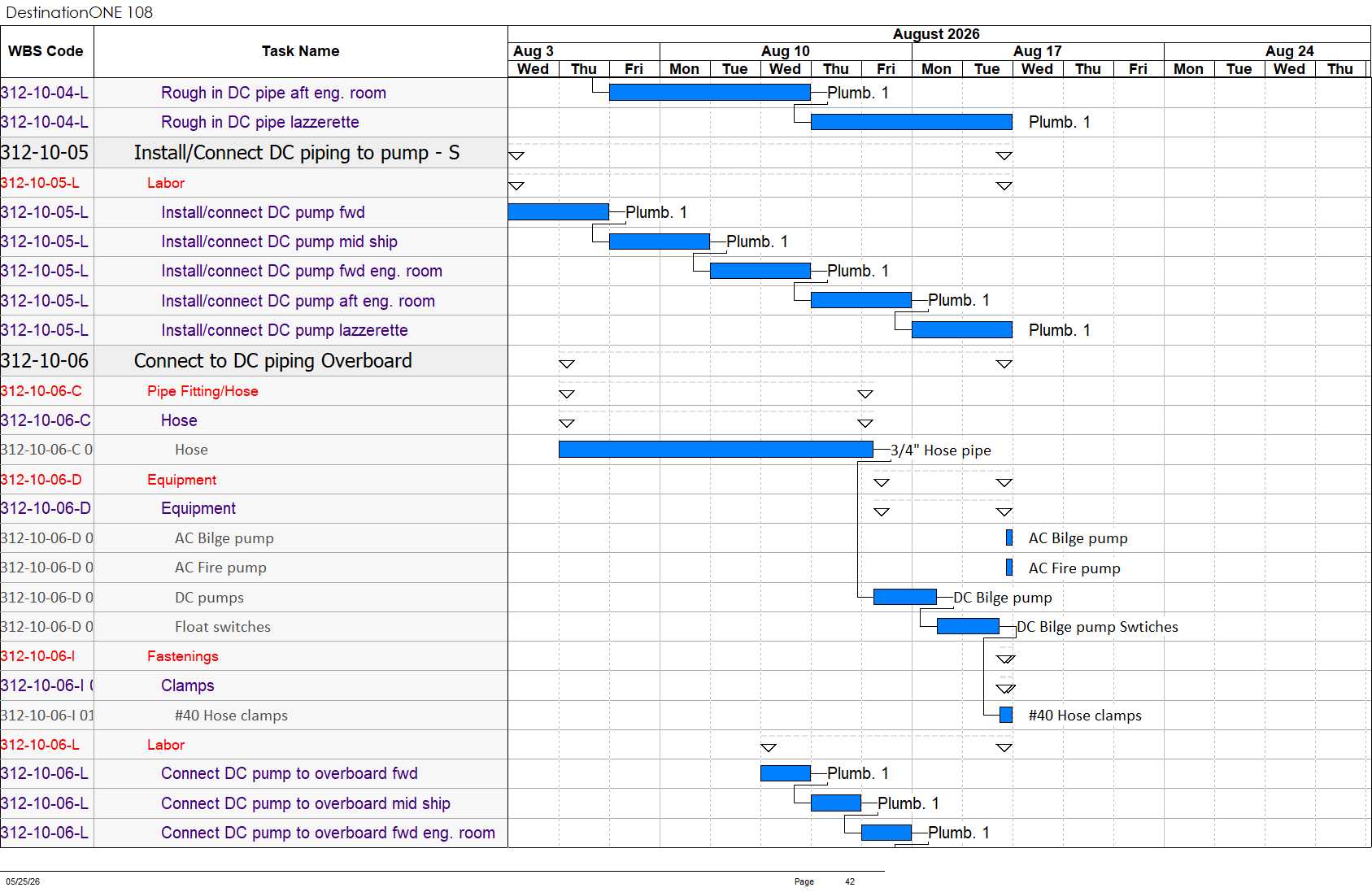Screen dimensions: 1372x892
Task: Select summary task Connect to DC piping Overboard
Action: tap(273, 361)
